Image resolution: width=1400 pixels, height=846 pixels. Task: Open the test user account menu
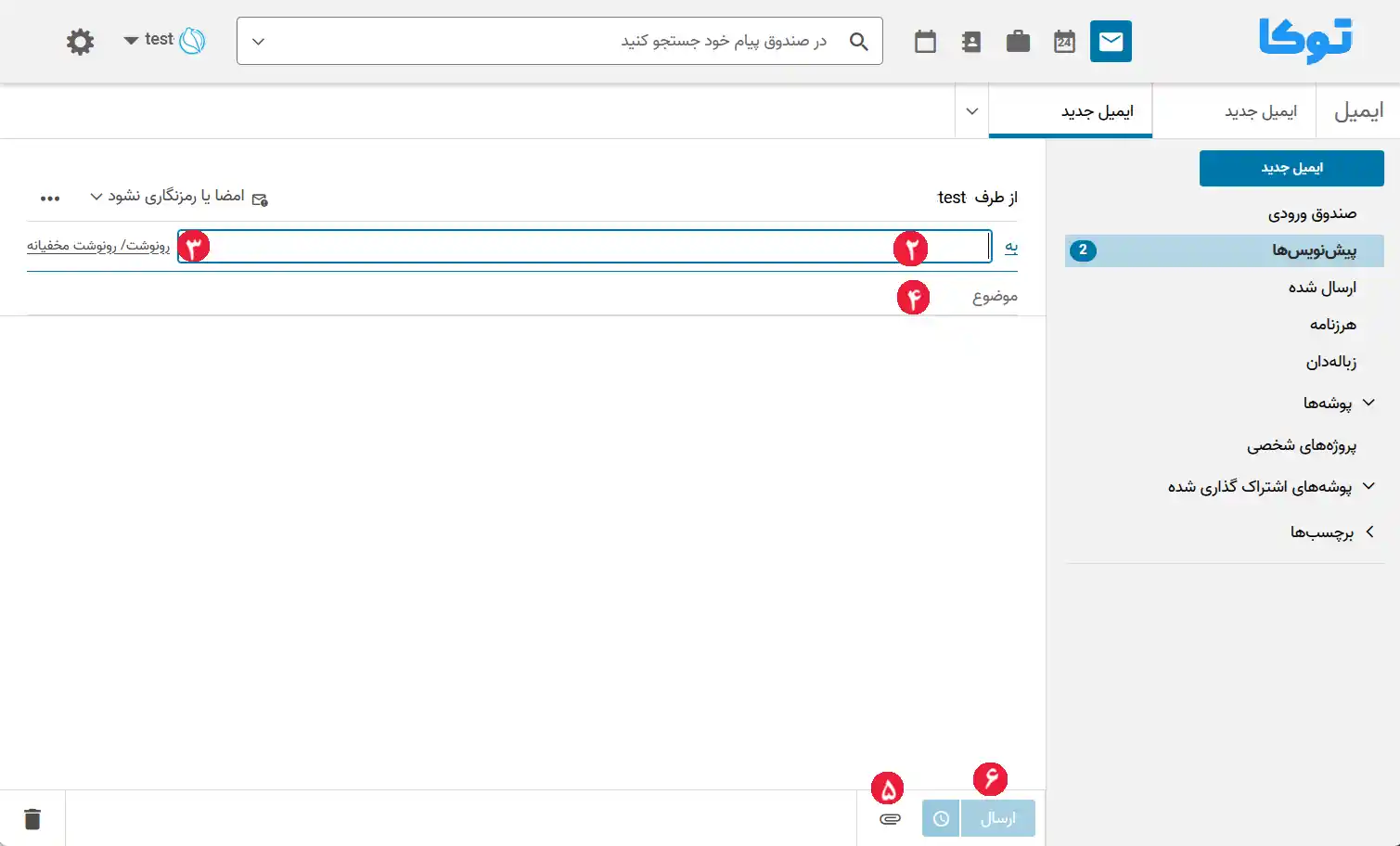pos(164,40)
